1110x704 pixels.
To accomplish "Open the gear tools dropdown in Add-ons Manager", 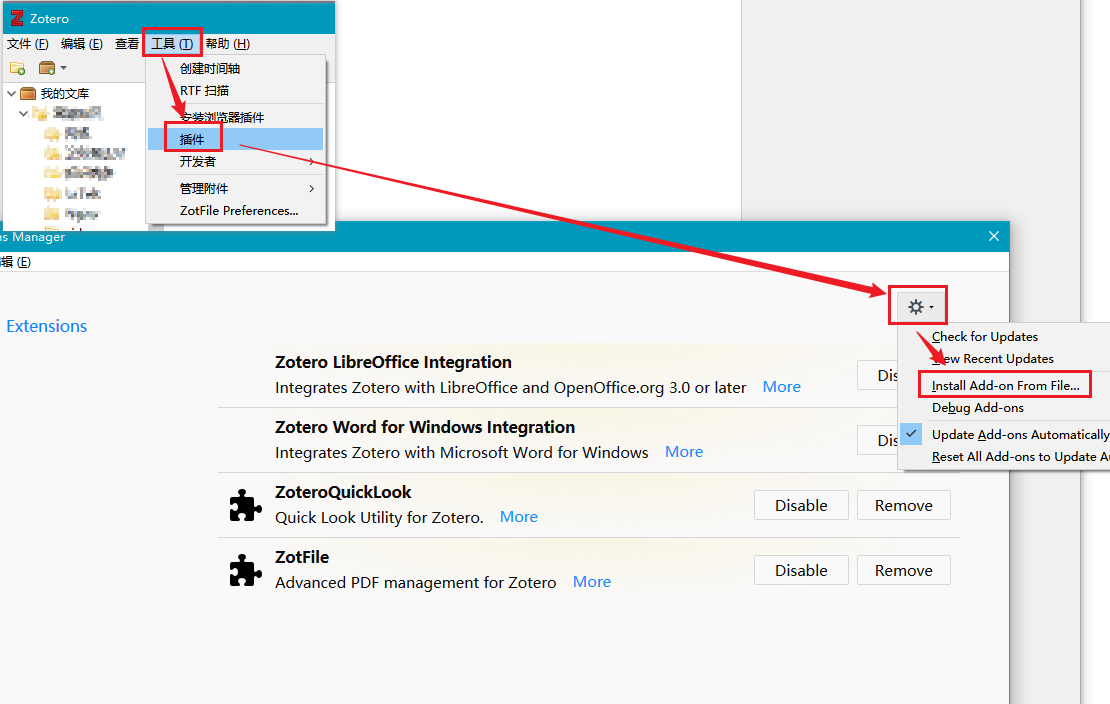I will [x=920, y=307].
